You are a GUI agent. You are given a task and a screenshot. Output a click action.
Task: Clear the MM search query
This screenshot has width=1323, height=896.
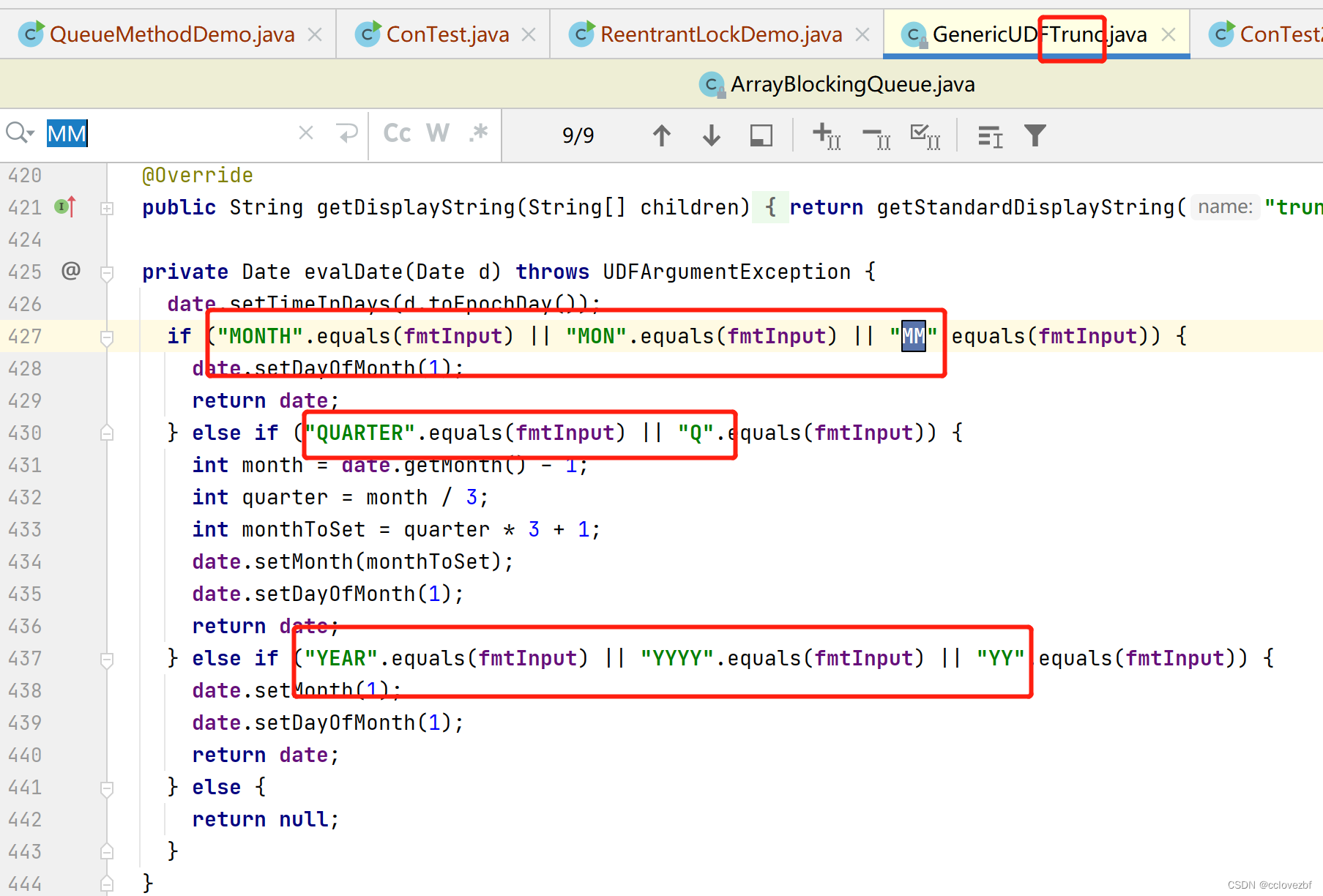click(x=305, y=132)
